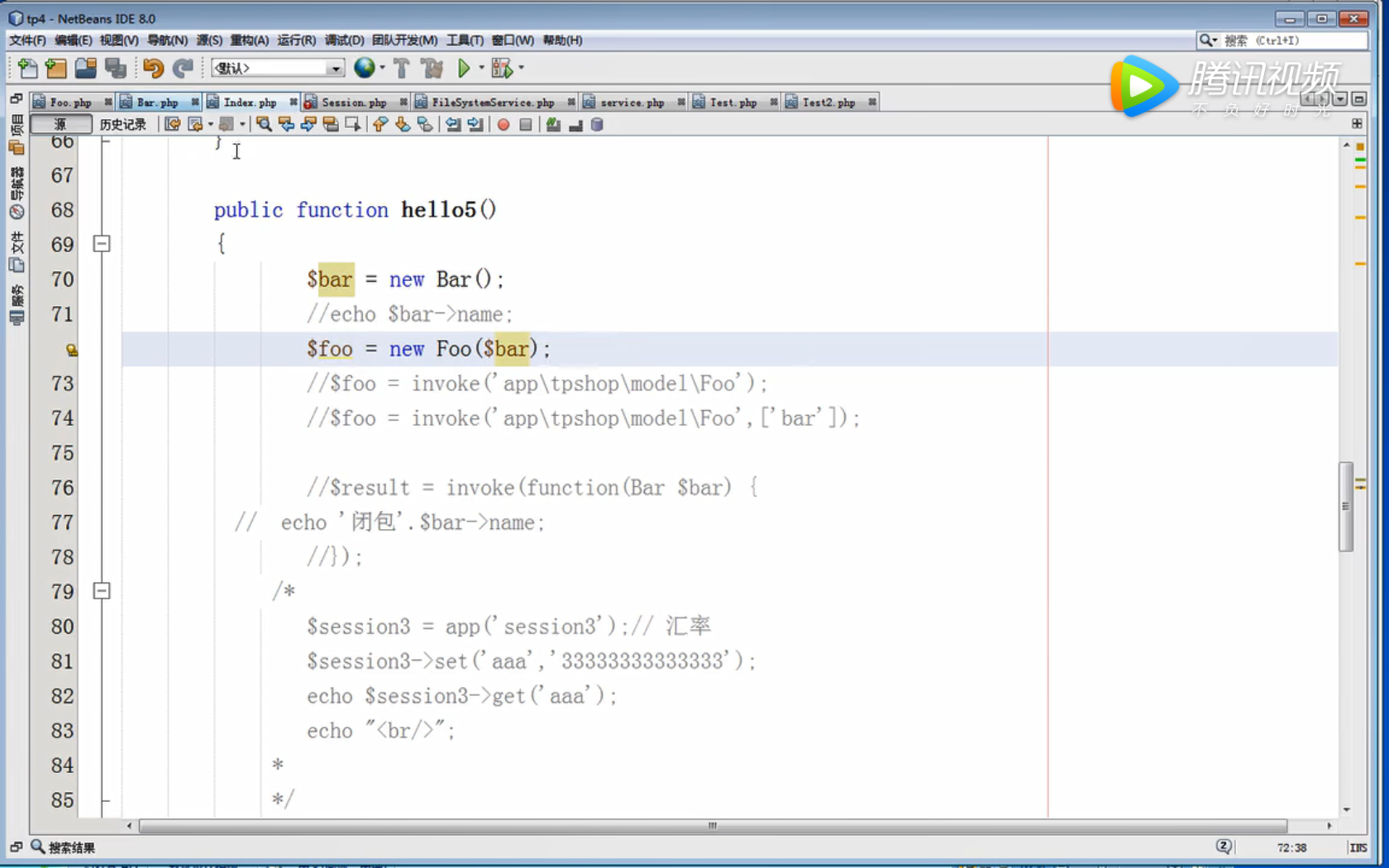Image resolution: width=1389 pixels, height=868 pixels.
Task: Toggle bookmark on current line
Action: click(x=425, y=125)
